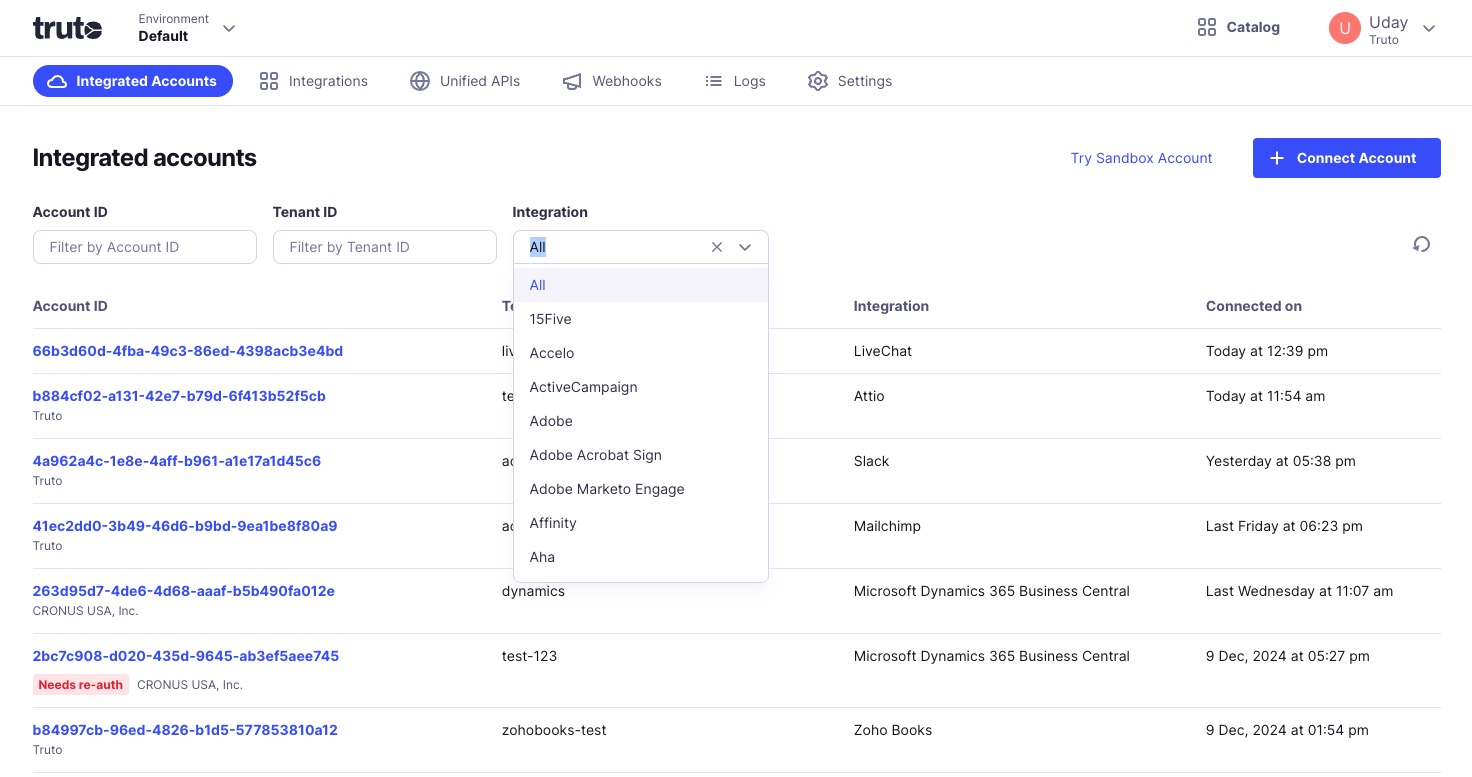Click the Unified APIs globe icon
Image resolution: width=1472 pixels, height=777 pixels.
[420, 81]
